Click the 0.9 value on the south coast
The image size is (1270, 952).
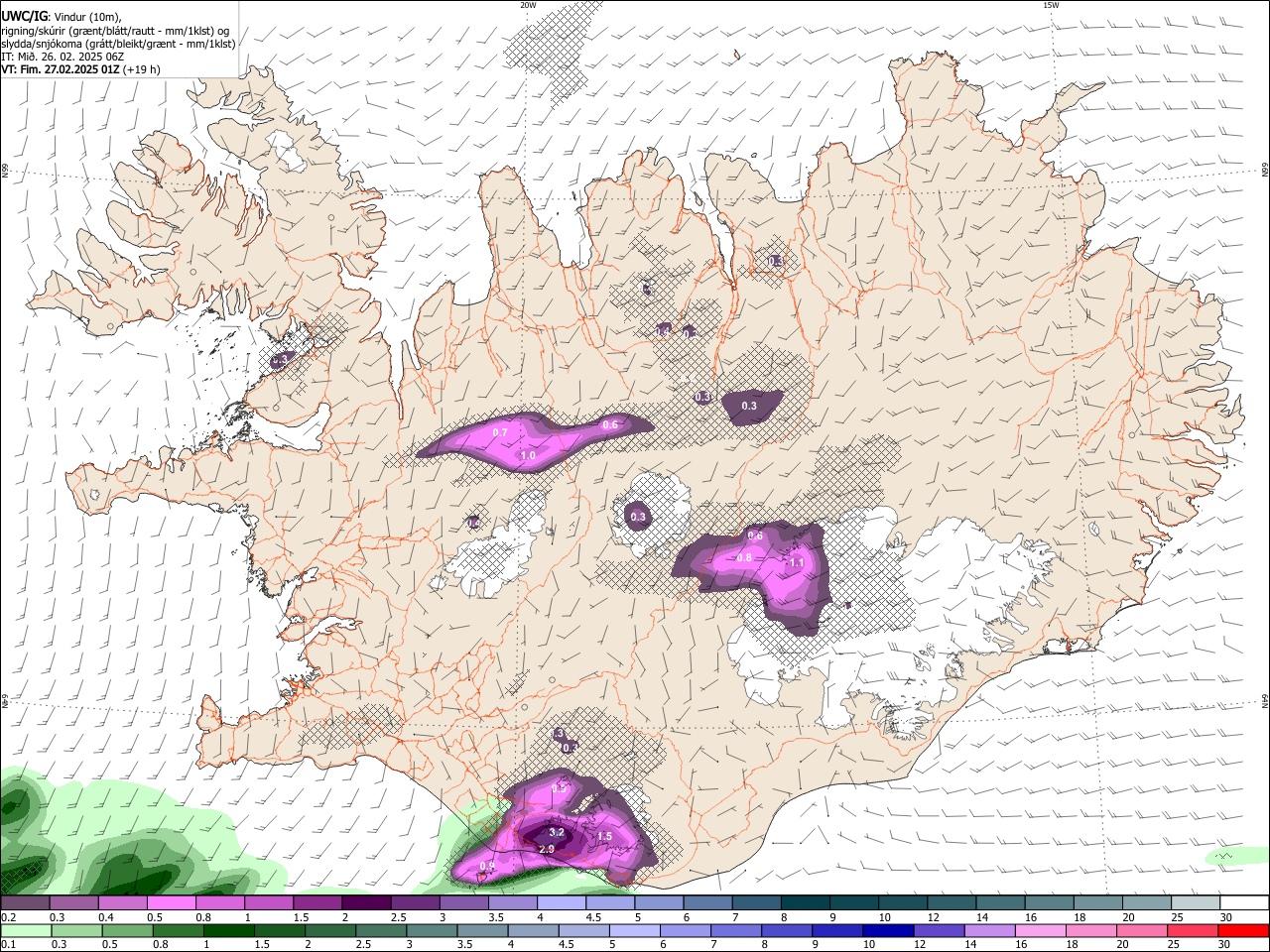point(486,867)
